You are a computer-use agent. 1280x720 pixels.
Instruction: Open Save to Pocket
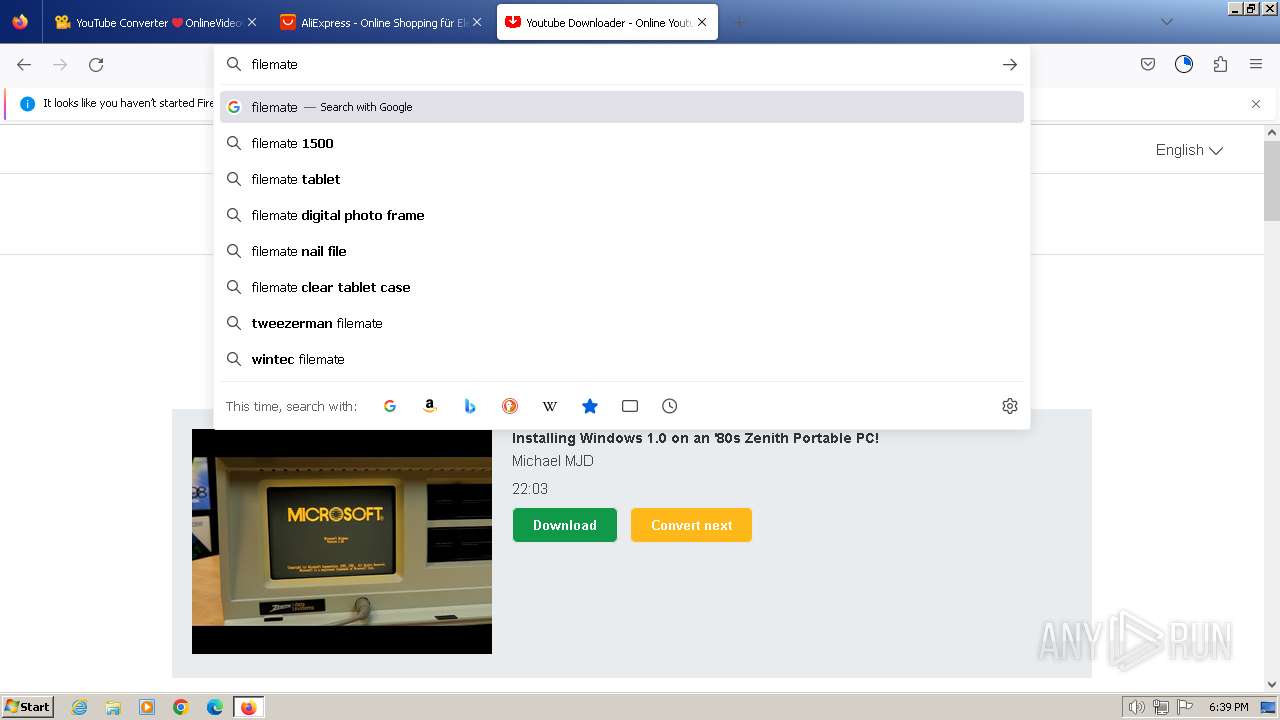click(1148, 64)
